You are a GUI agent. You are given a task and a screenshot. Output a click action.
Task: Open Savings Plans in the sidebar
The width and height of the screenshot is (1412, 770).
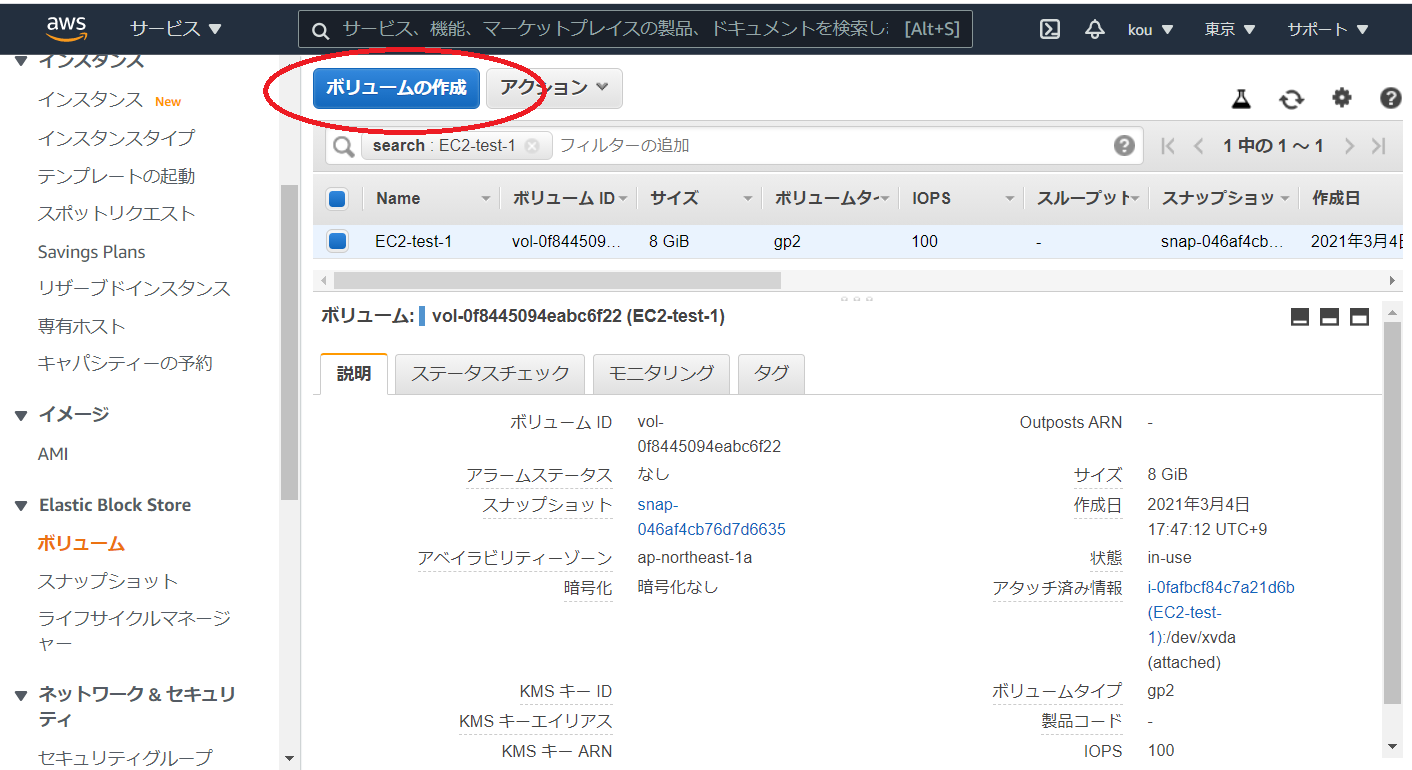coord(91,252)
